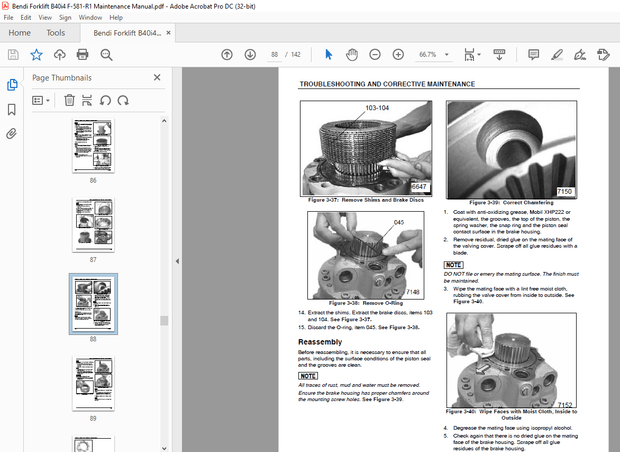
Task: Switch to the Home tab
Action: click(x=19, y=33)
